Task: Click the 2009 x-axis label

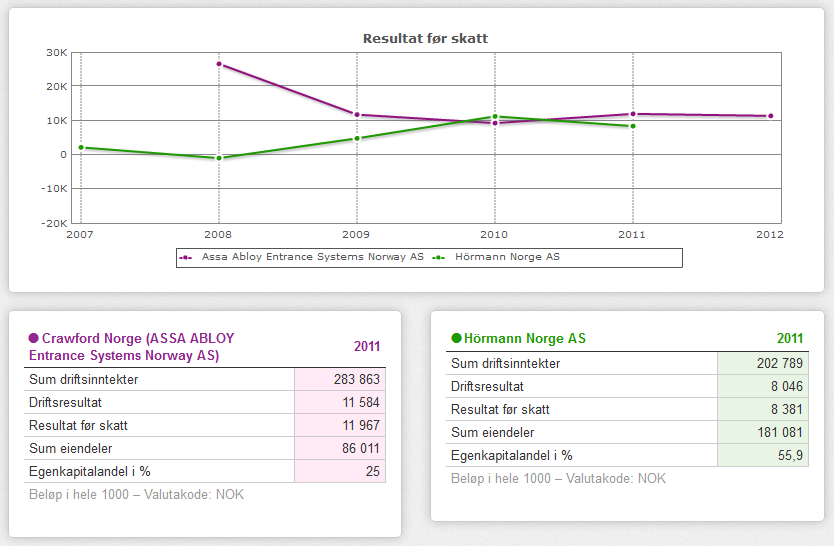Action: click(356, 234)
